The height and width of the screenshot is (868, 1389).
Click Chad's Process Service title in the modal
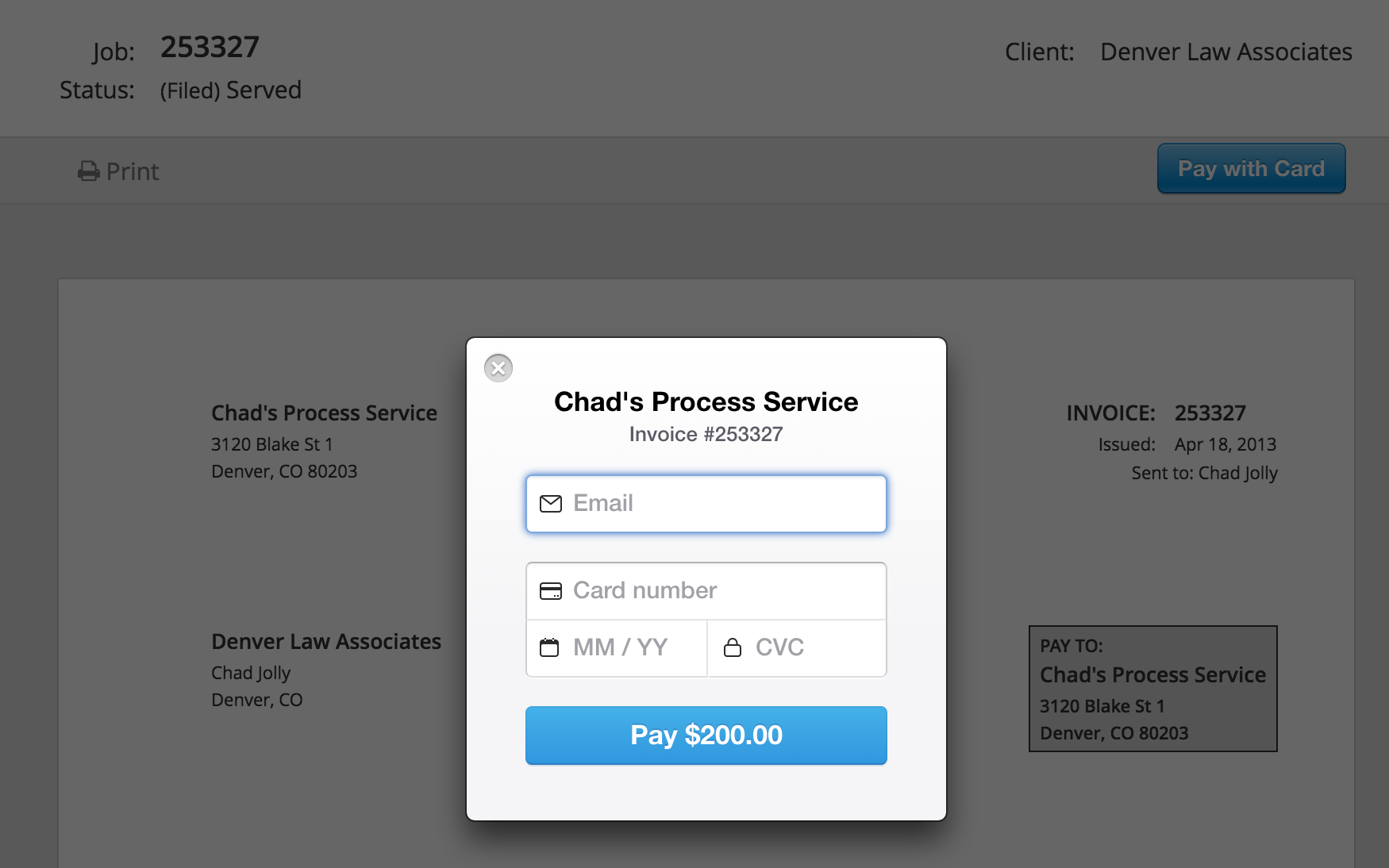[x=705, y=402]
